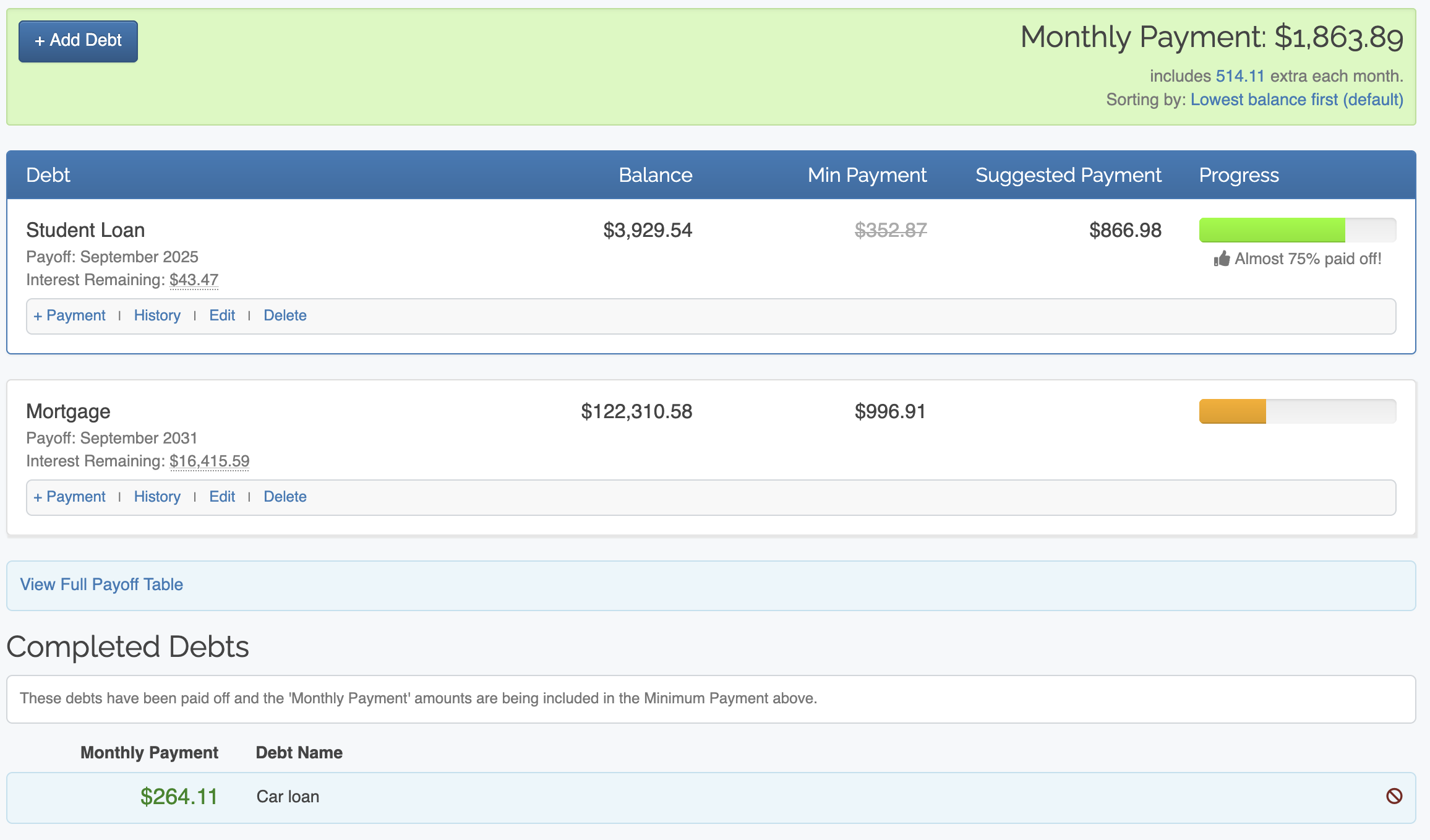Viewport: 1430px width, 840px height.
Task: Show Student Loan interest remaining $43.47 details
Action: pyautogui.click(x=194, y=280)
